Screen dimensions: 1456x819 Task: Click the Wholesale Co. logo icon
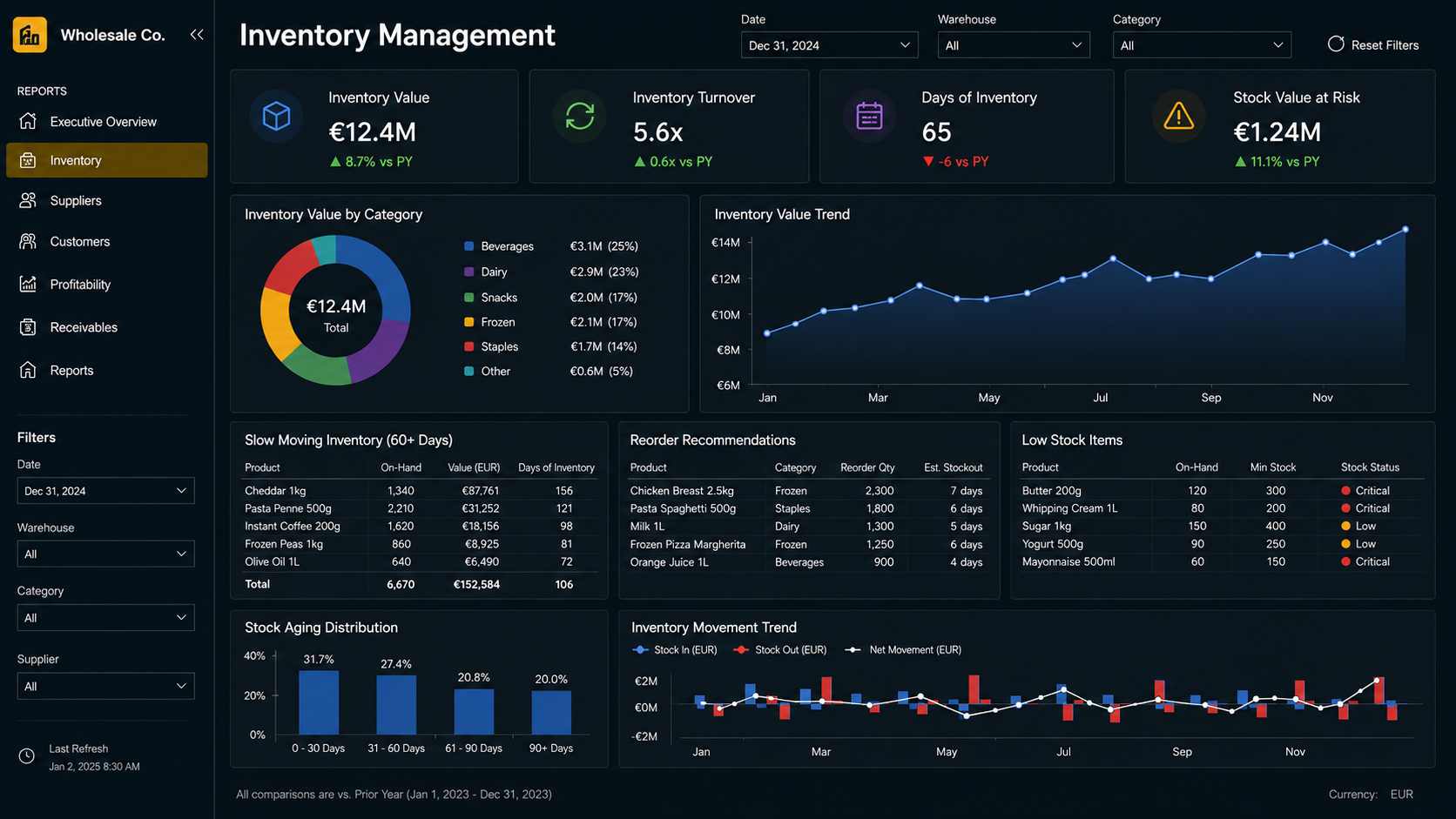[30, 35]
